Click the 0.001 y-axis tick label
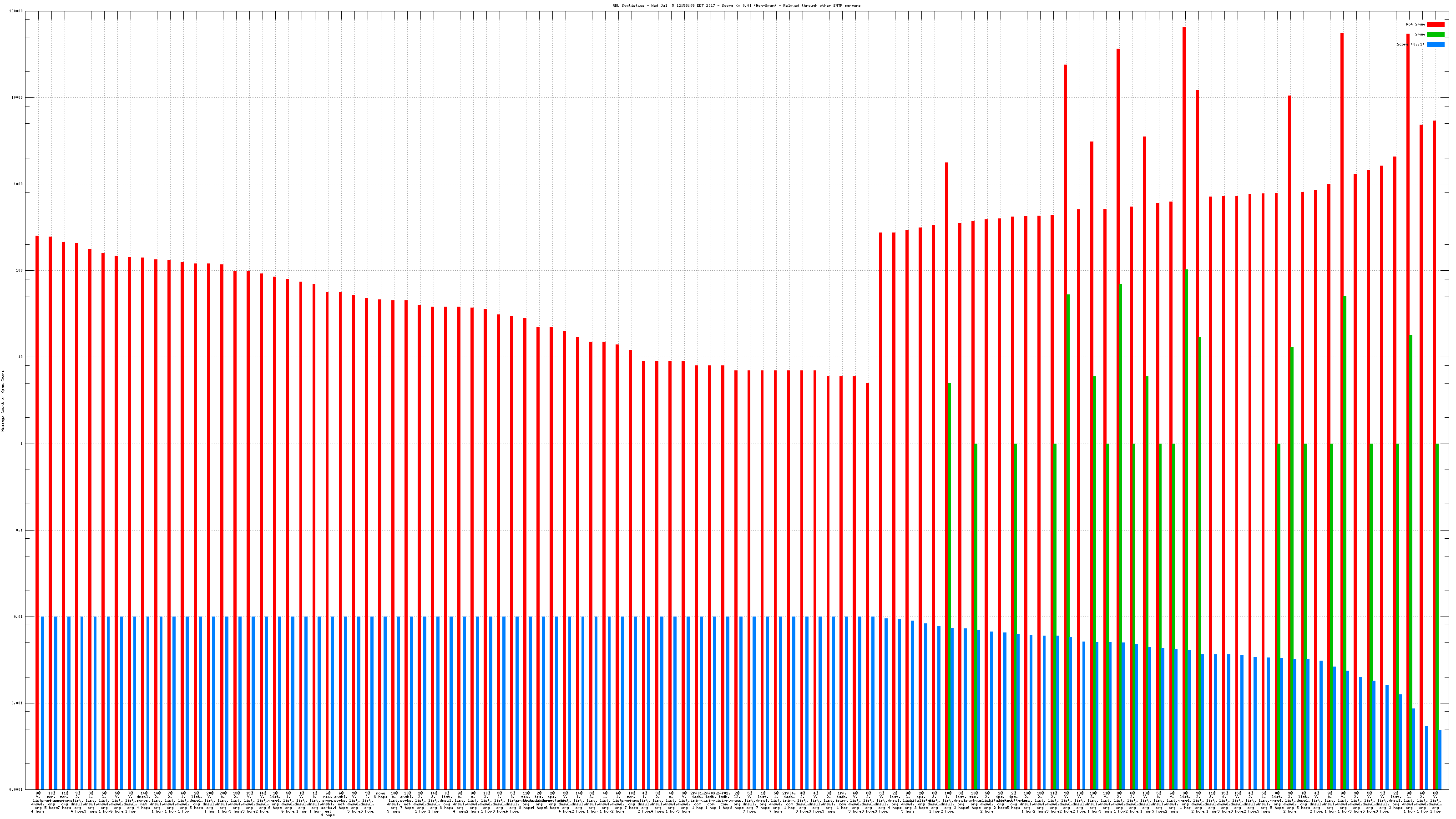Viewport: 1456px width, 819px height. 17,704
